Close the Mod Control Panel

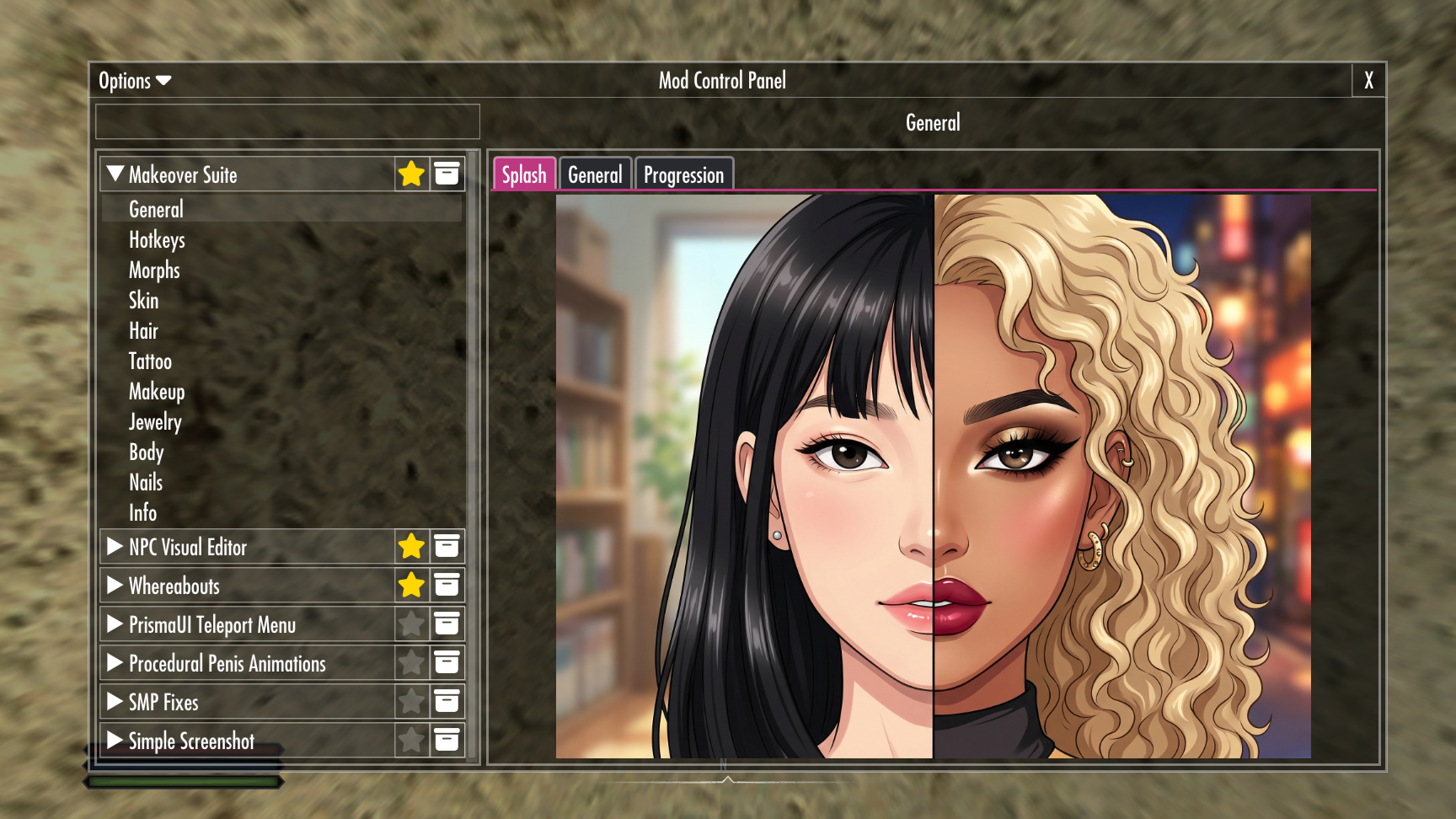tap(1368, 81)
